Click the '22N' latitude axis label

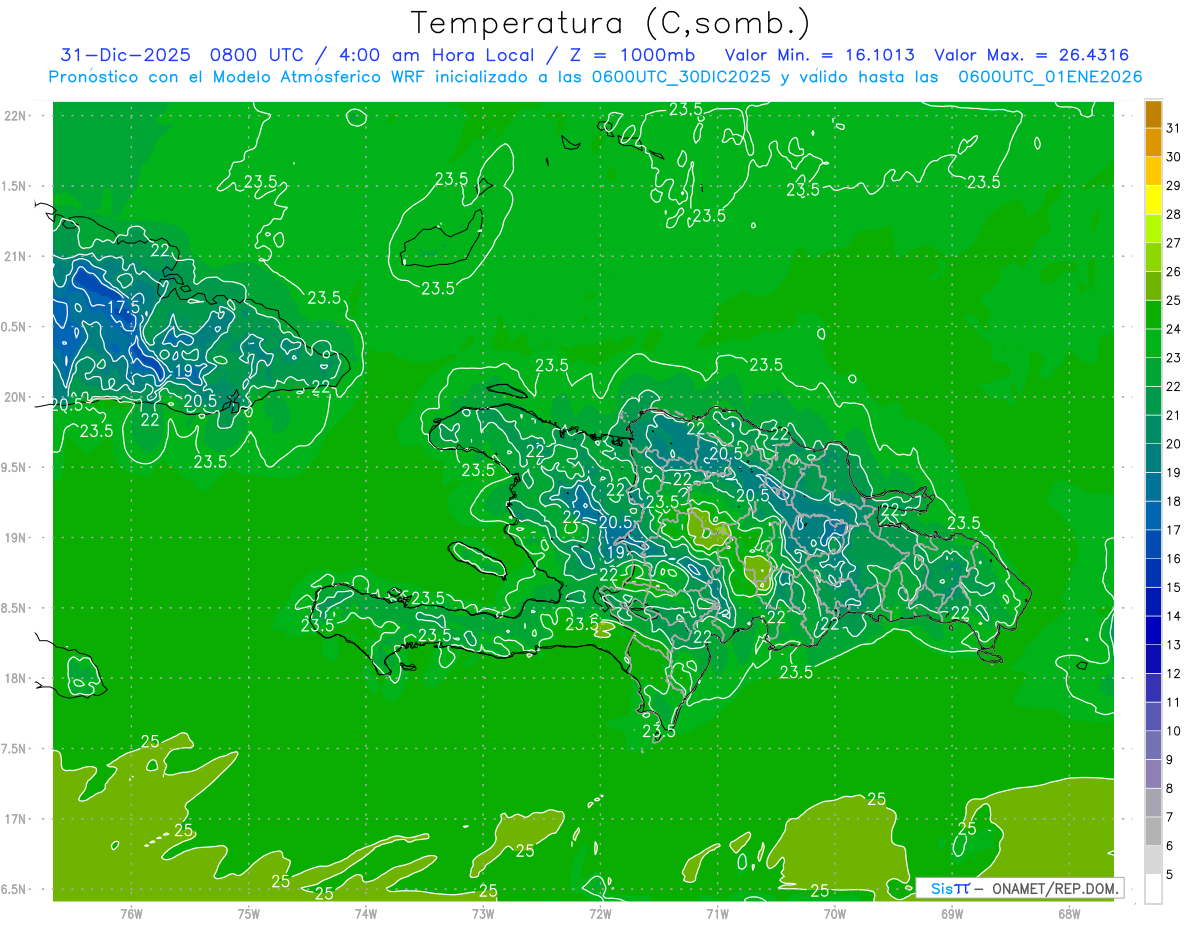click(17, 116)
